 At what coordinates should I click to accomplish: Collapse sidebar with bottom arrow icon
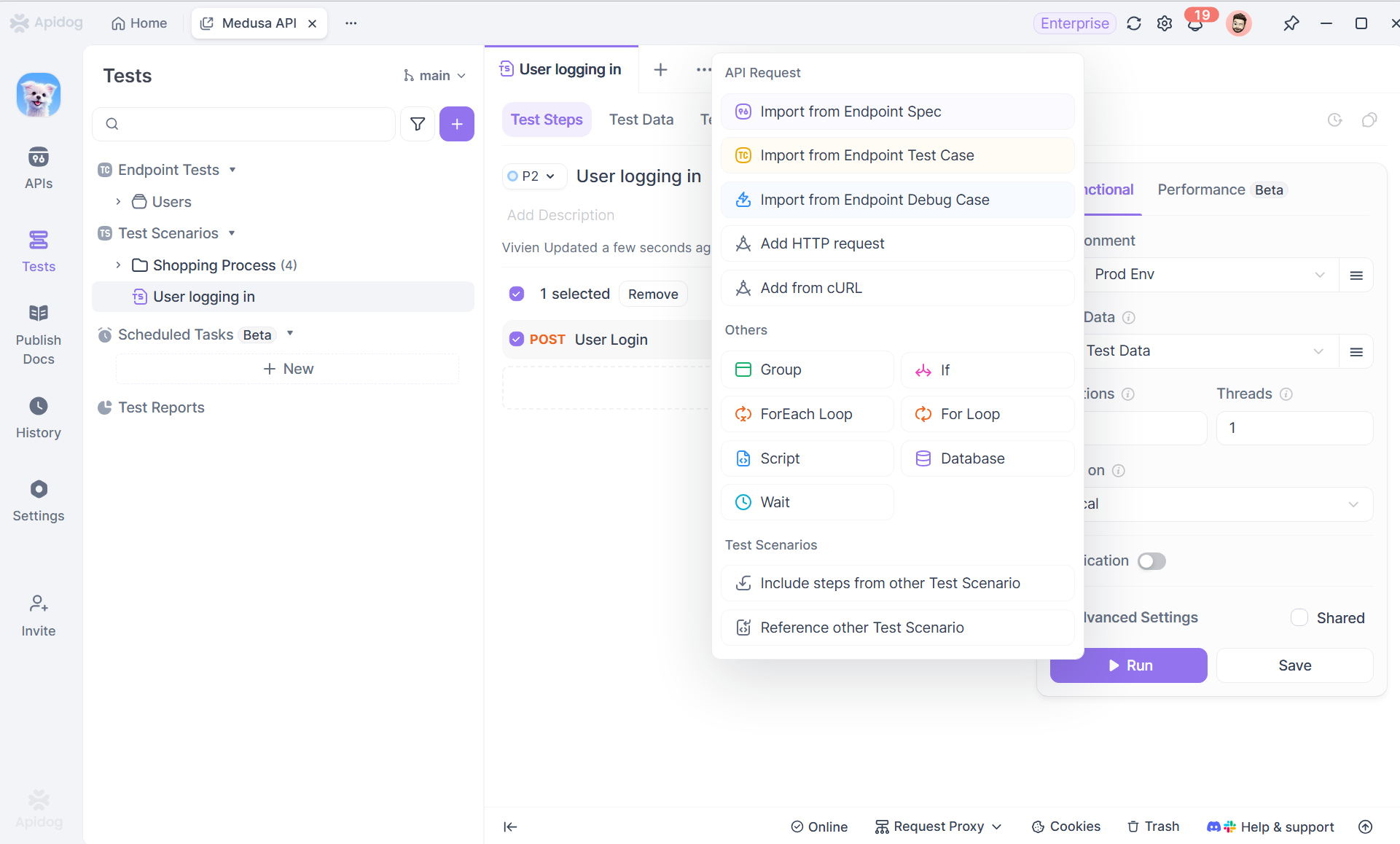click(510, 827)
